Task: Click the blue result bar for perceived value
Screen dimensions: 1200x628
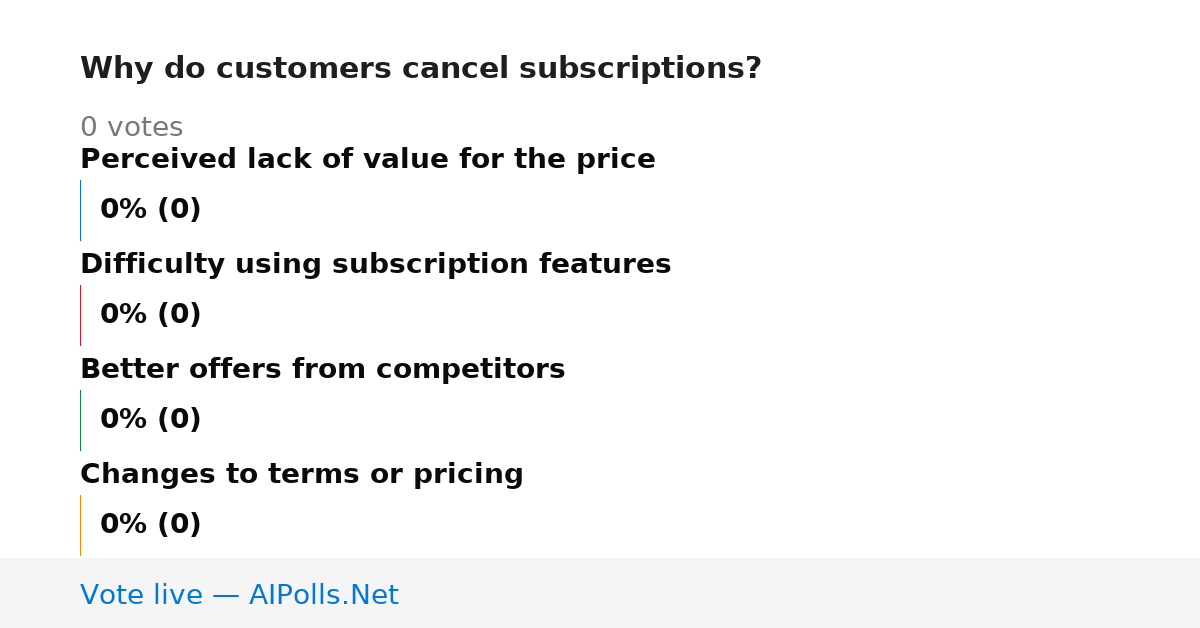Action: point(81,210)
